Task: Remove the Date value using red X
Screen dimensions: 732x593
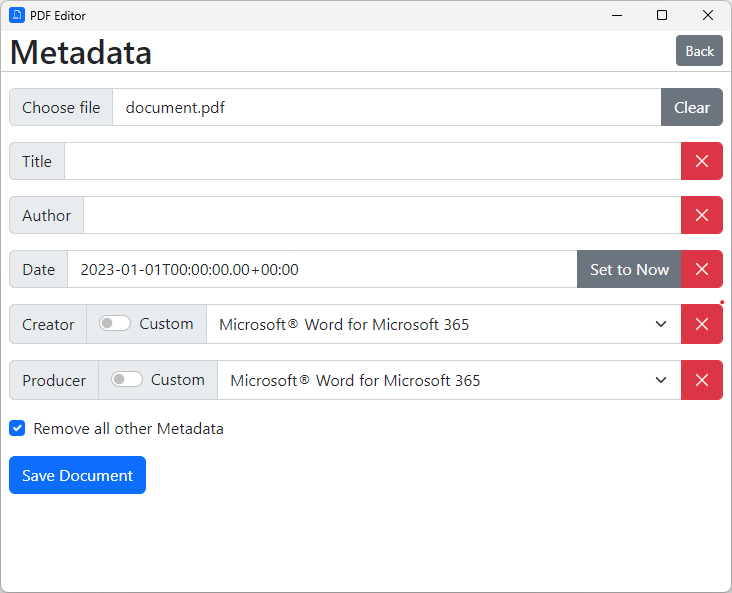Action: (701, 269)
